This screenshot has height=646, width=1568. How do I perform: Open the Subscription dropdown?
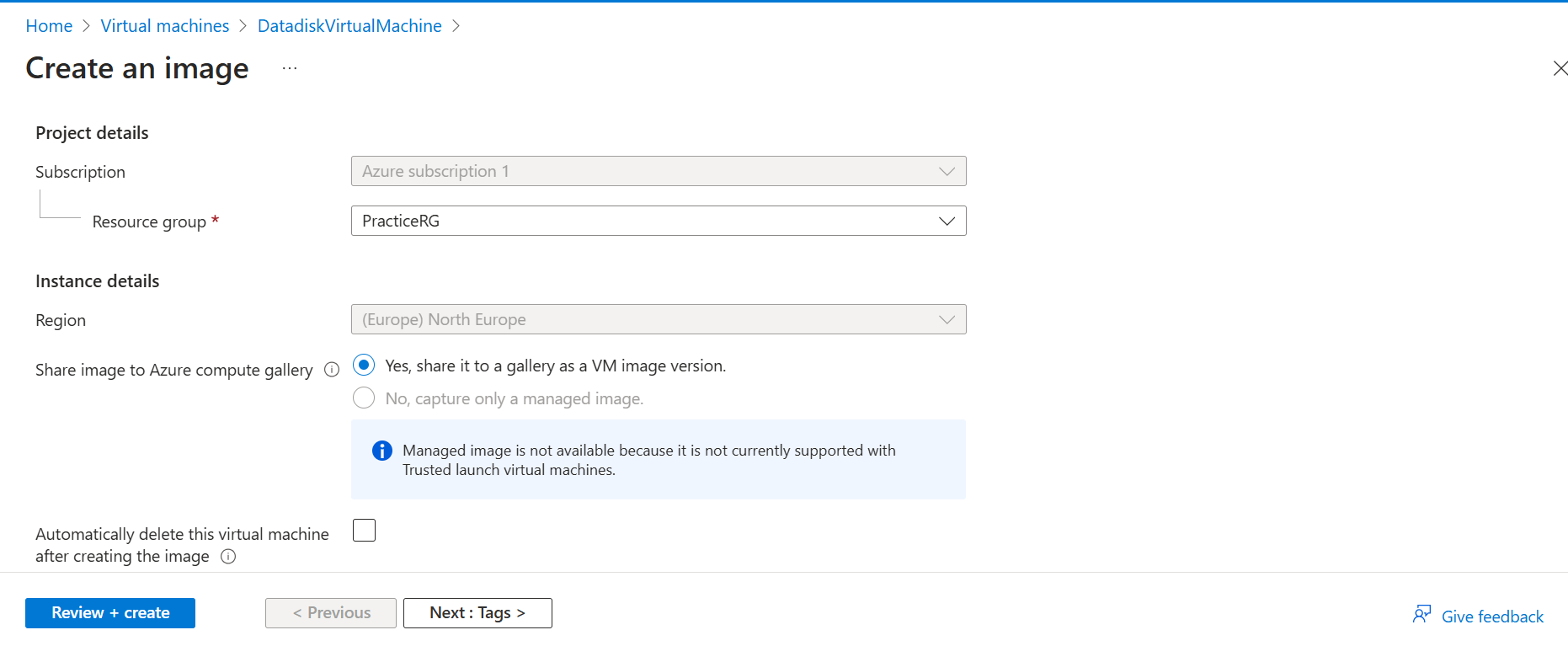click(659, 171)
